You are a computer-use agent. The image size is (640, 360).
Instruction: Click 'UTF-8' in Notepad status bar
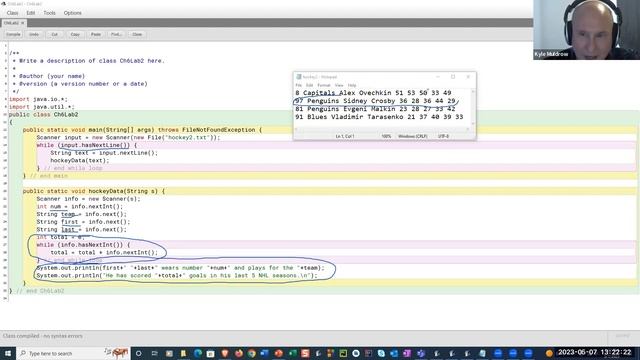pos(443,136)
